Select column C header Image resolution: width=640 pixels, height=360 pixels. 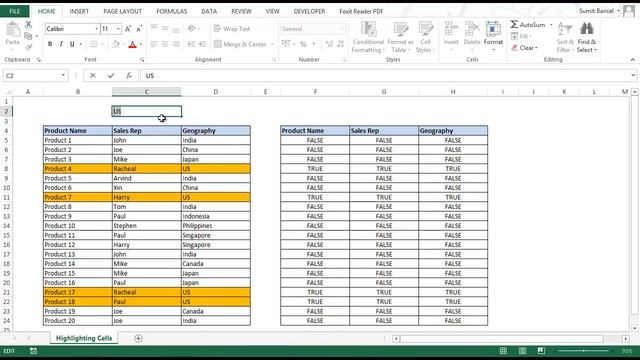tap(147, 92)
